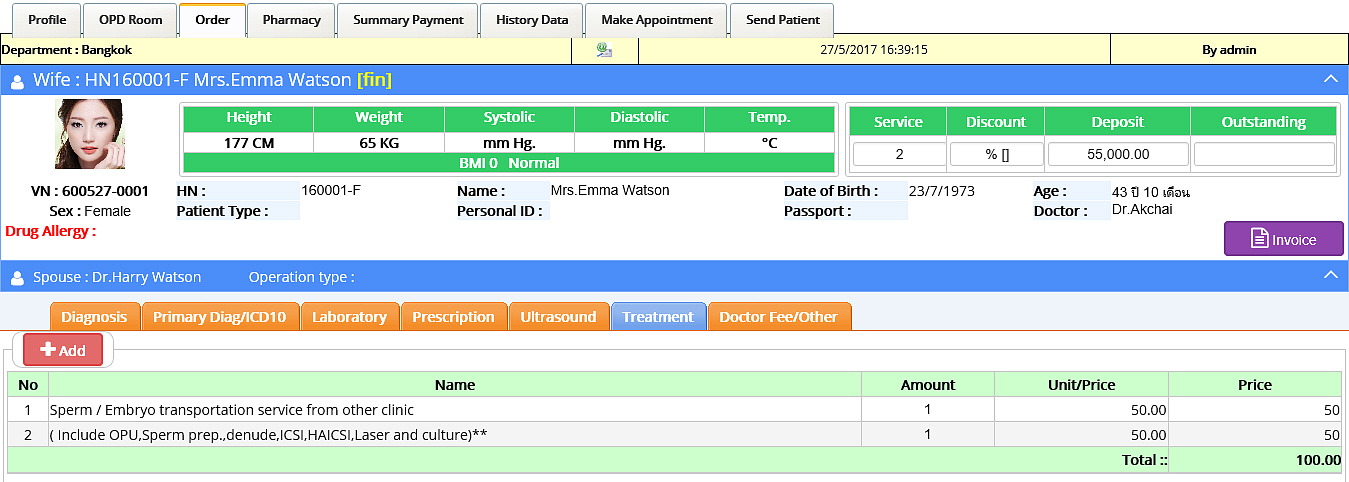Click the small computer icon in department bar
The height and width of the screenshot is (482, 1349).
(604, 50)
